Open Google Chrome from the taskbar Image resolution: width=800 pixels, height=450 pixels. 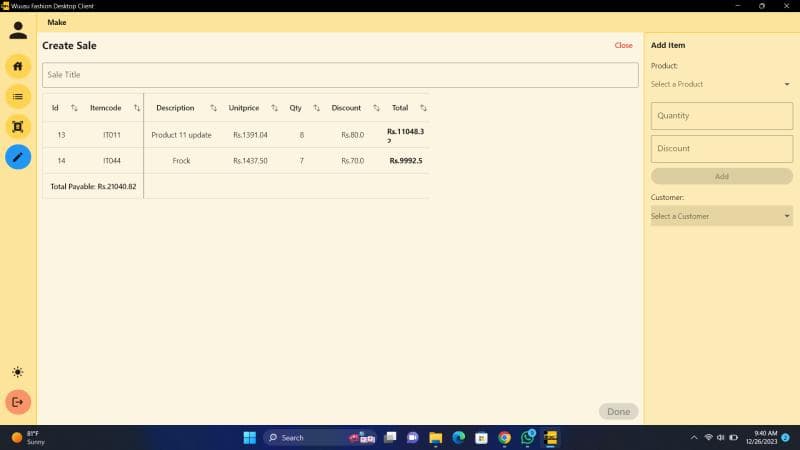[504, 438]
